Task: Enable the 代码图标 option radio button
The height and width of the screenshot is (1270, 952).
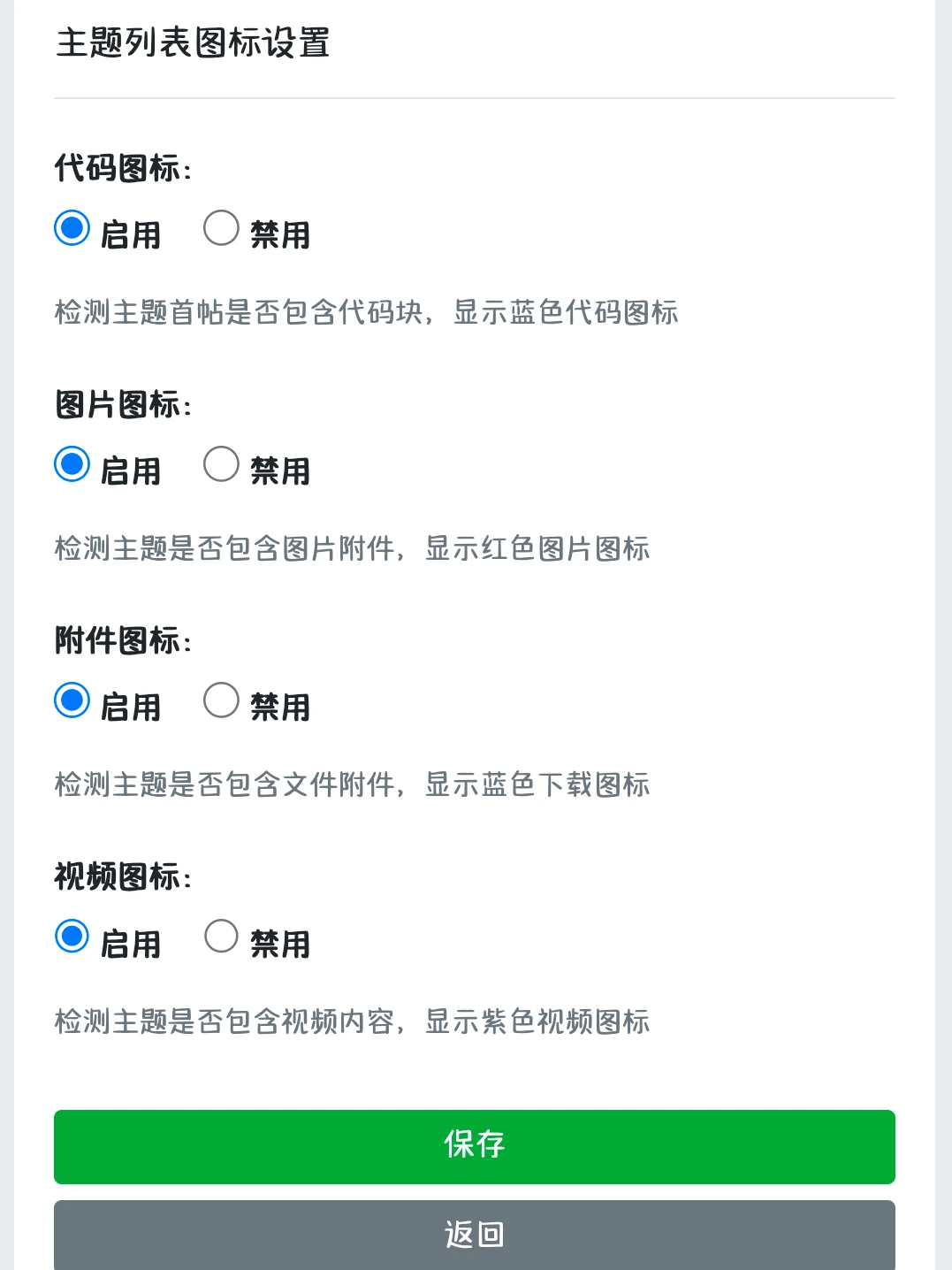Action: (x=72, y=228)
